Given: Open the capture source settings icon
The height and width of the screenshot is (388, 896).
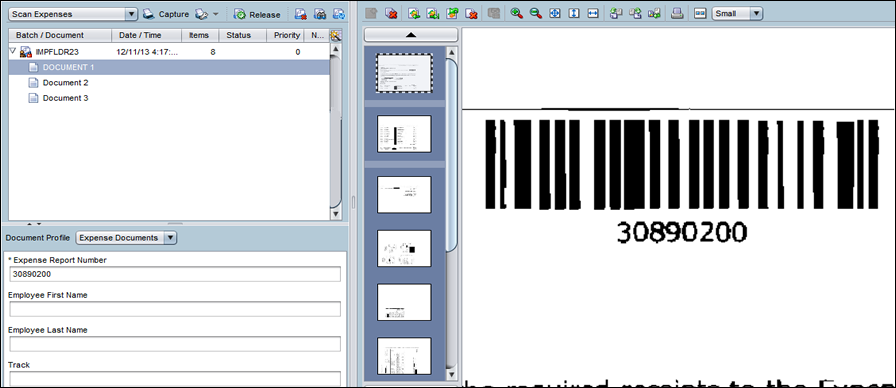Looking at the screenshot, I should pyautogui.click(x=201, y=14).
